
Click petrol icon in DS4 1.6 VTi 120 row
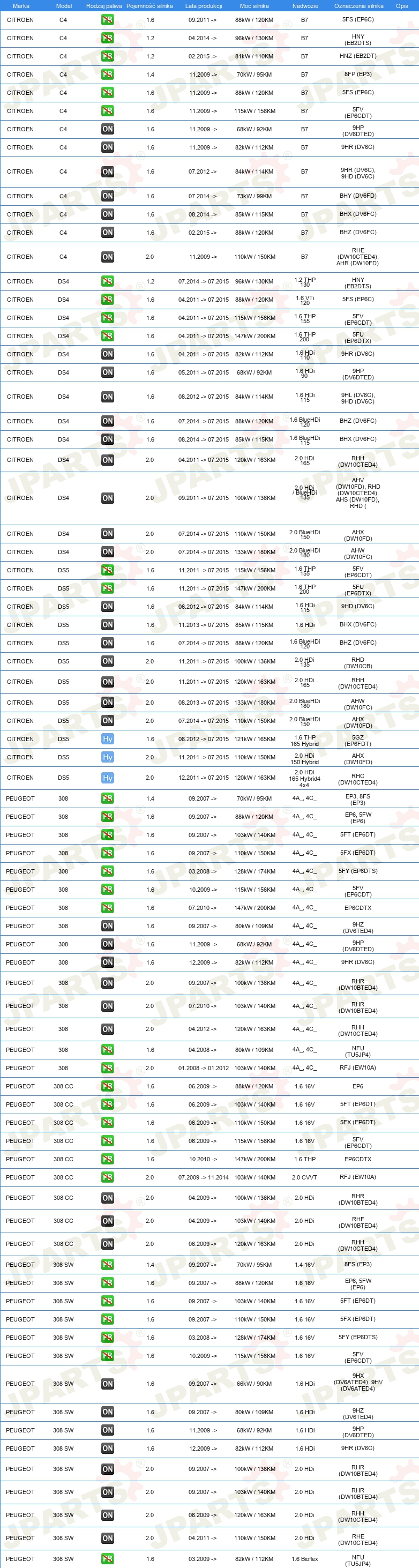(x=108, y=300)
